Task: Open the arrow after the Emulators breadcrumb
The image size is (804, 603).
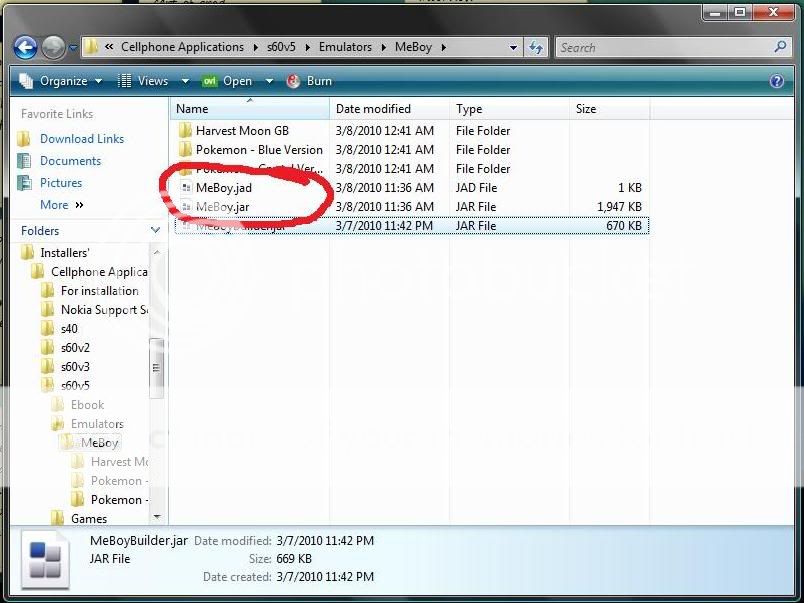Action: tap(384, 47)
